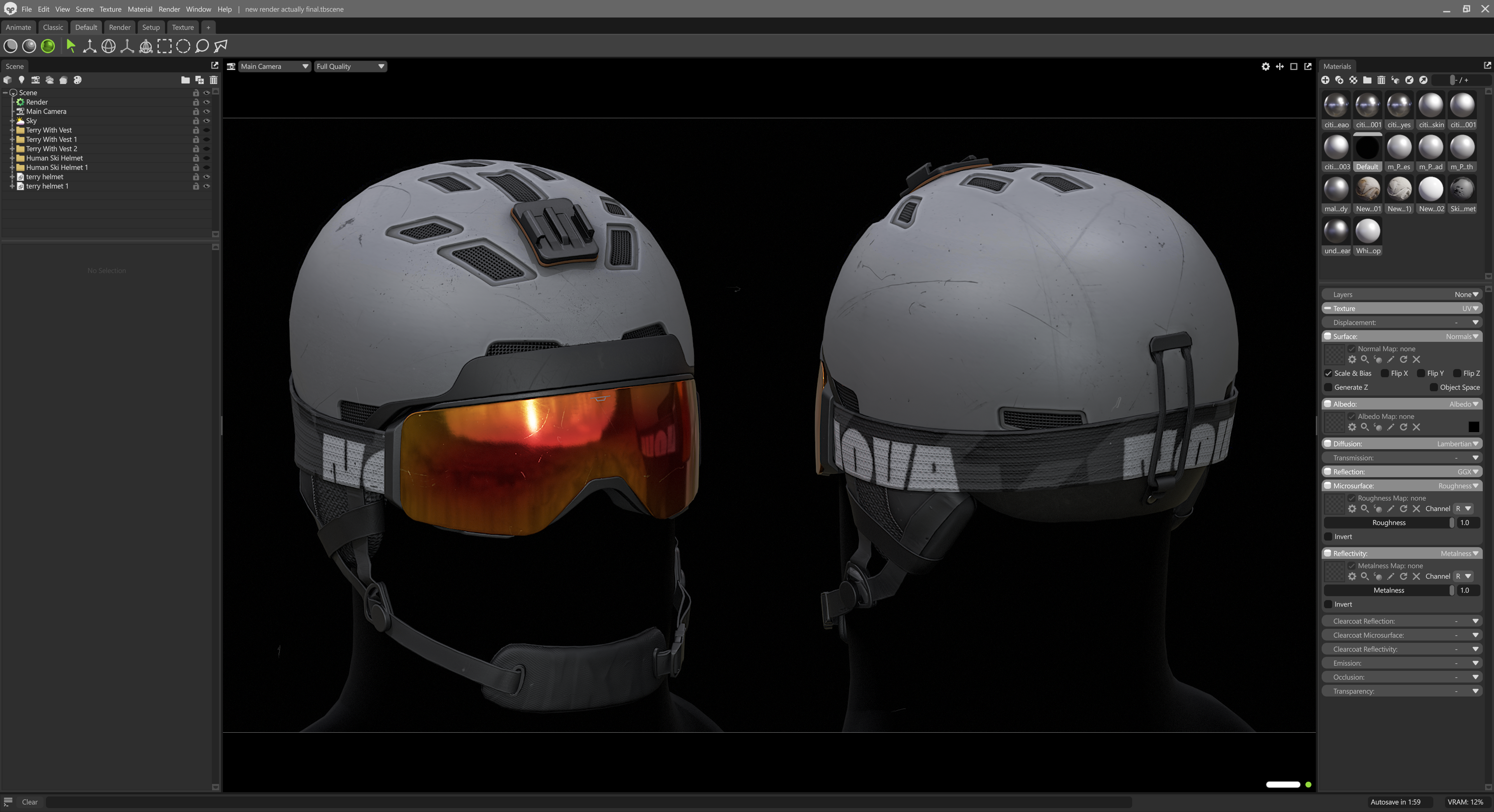Switch to the Animate workspace tab

tap(18, 27)
